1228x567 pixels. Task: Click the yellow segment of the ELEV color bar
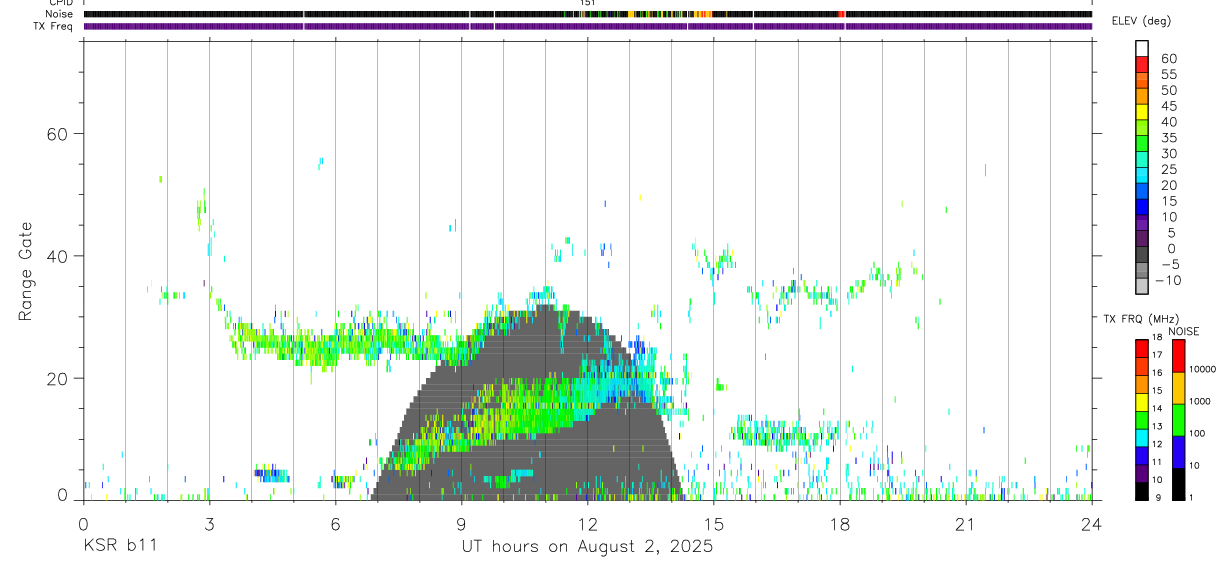coord(1142,111)
